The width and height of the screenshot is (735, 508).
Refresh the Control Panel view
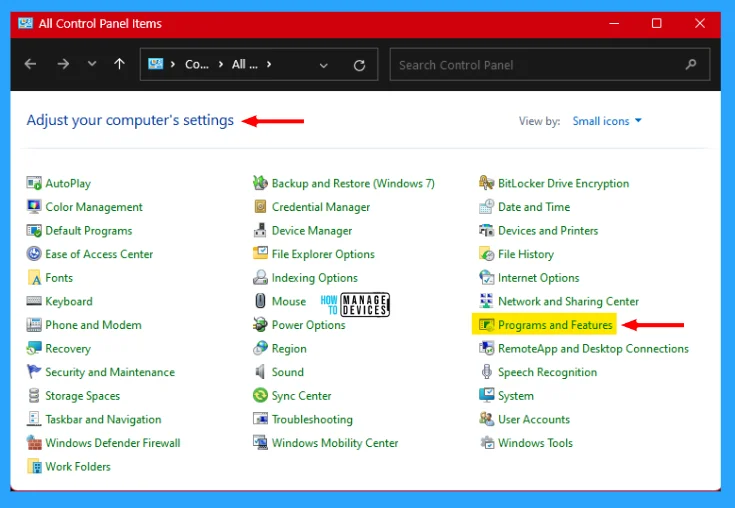coord(360,65)
